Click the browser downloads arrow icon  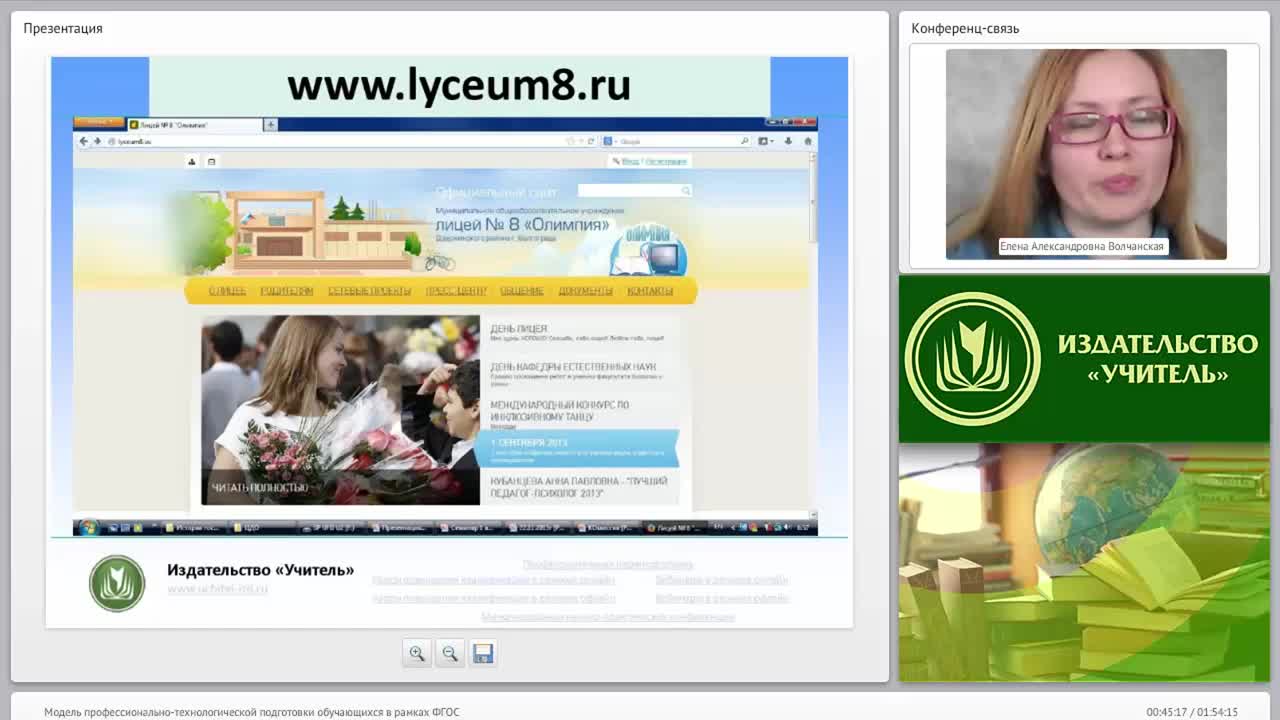point(788,142)
